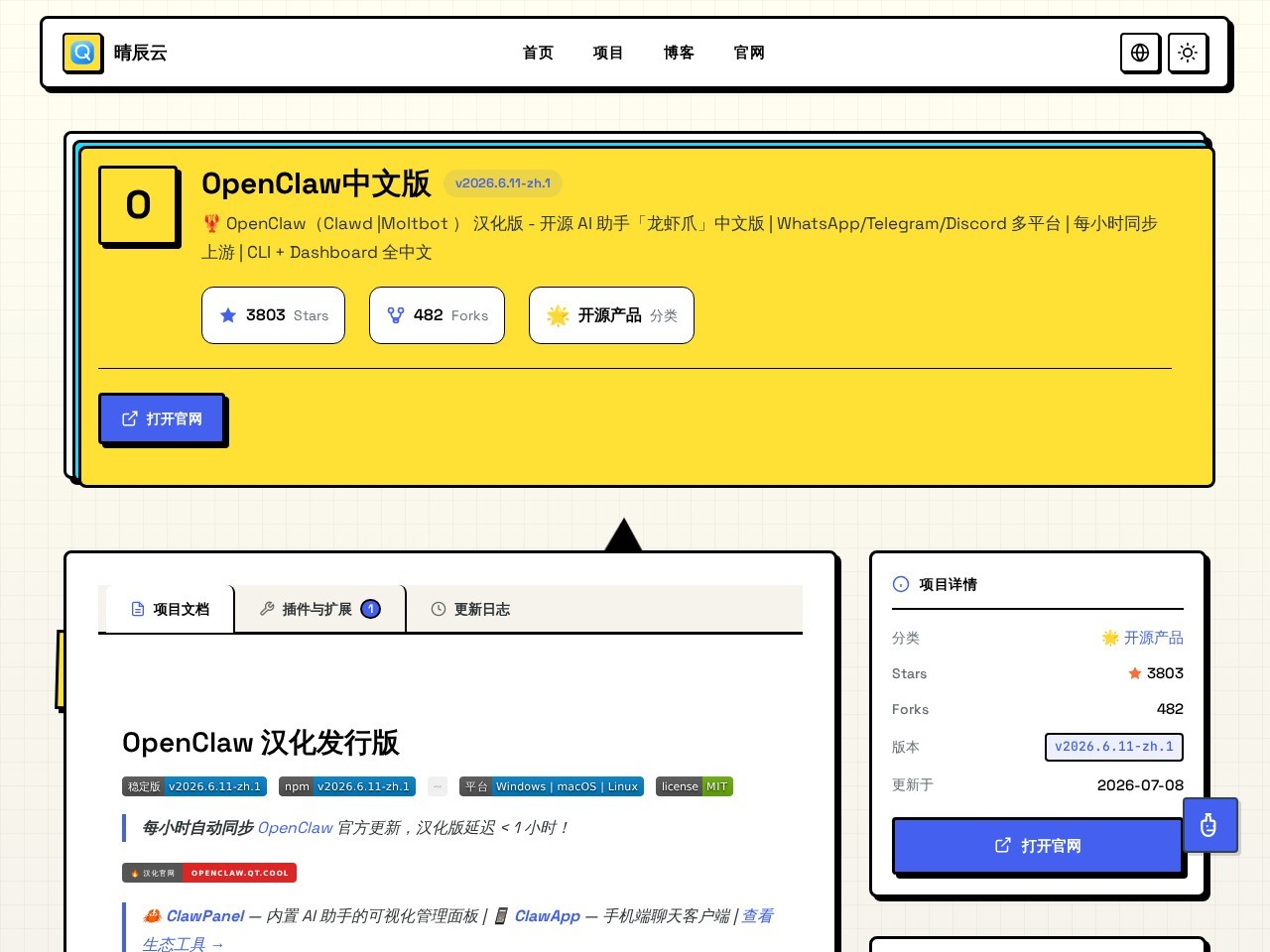Click the 3803 Stars badge
The height and width of the screenshot is (952, 1270).
tap(273, 315)
